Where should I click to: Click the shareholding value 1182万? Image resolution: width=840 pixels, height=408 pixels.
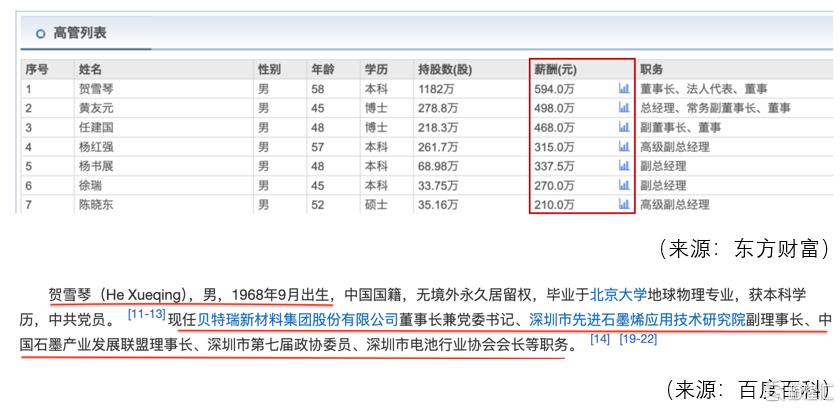point(436,89)
